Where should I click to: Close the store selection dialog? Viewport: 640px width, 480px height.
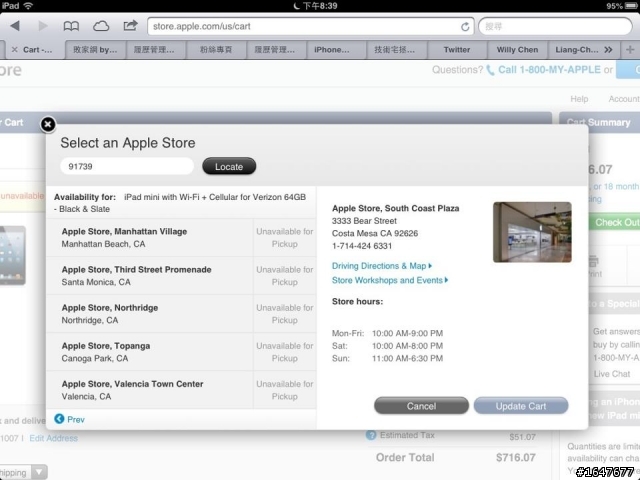(x=48, y=124)
